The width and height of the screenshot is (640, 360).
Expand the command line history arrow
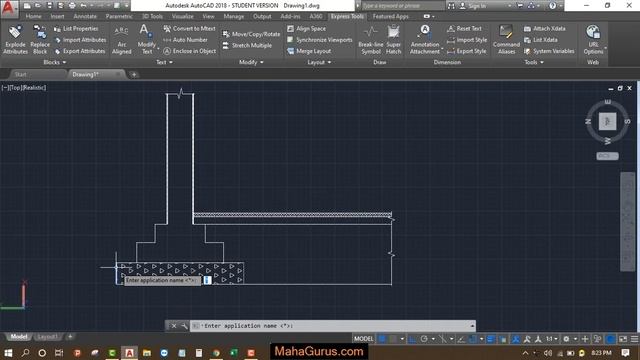point(472,326)
